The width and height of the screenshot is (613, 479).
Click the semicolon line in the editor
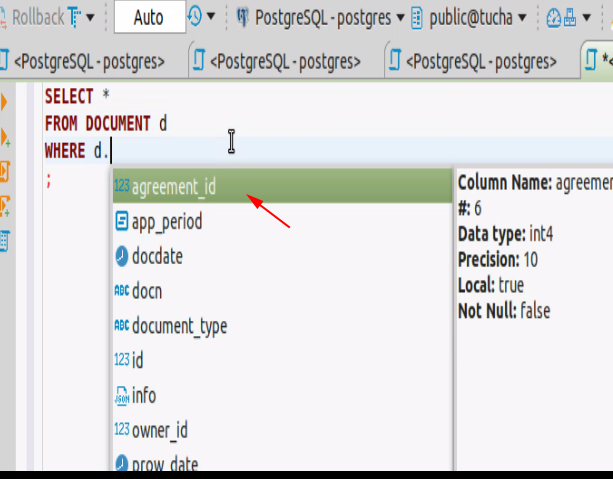pos(48,180)
